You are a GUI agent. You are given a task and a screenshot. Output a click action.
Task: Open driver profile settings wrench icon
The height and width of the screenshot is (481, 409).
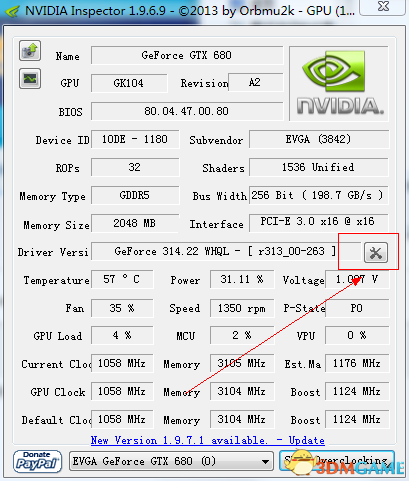pos(376,253)
